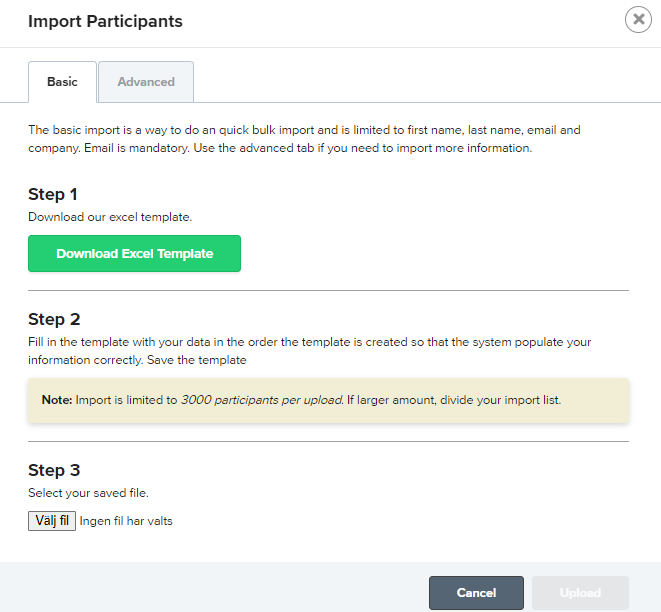This screenshot has height=612, width=661.
Task: Click the Step 1 heading
Action: pyautogui.click(x=53, y=194)
